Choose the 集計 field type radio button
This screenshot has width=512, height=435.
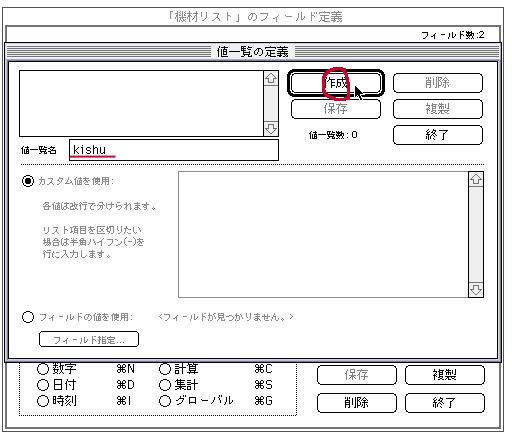(x=165, y=385)
